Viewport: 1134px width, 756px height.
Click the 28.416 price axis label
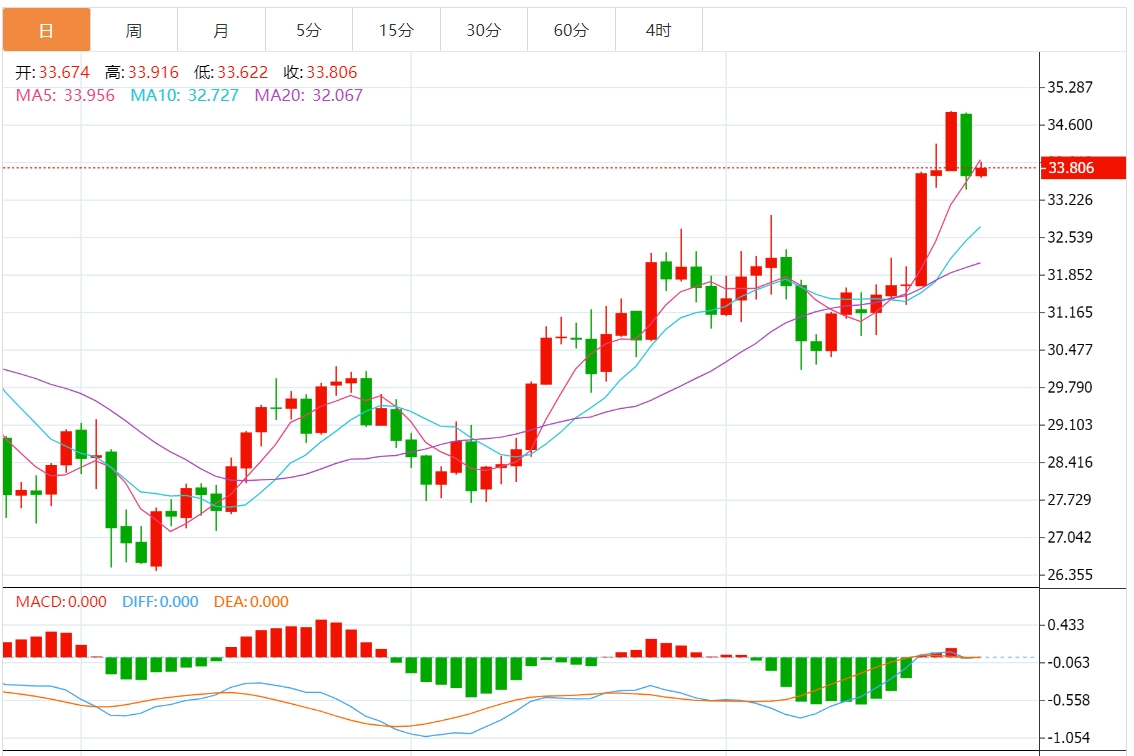pyautogui.click(x=1070, y=462)
